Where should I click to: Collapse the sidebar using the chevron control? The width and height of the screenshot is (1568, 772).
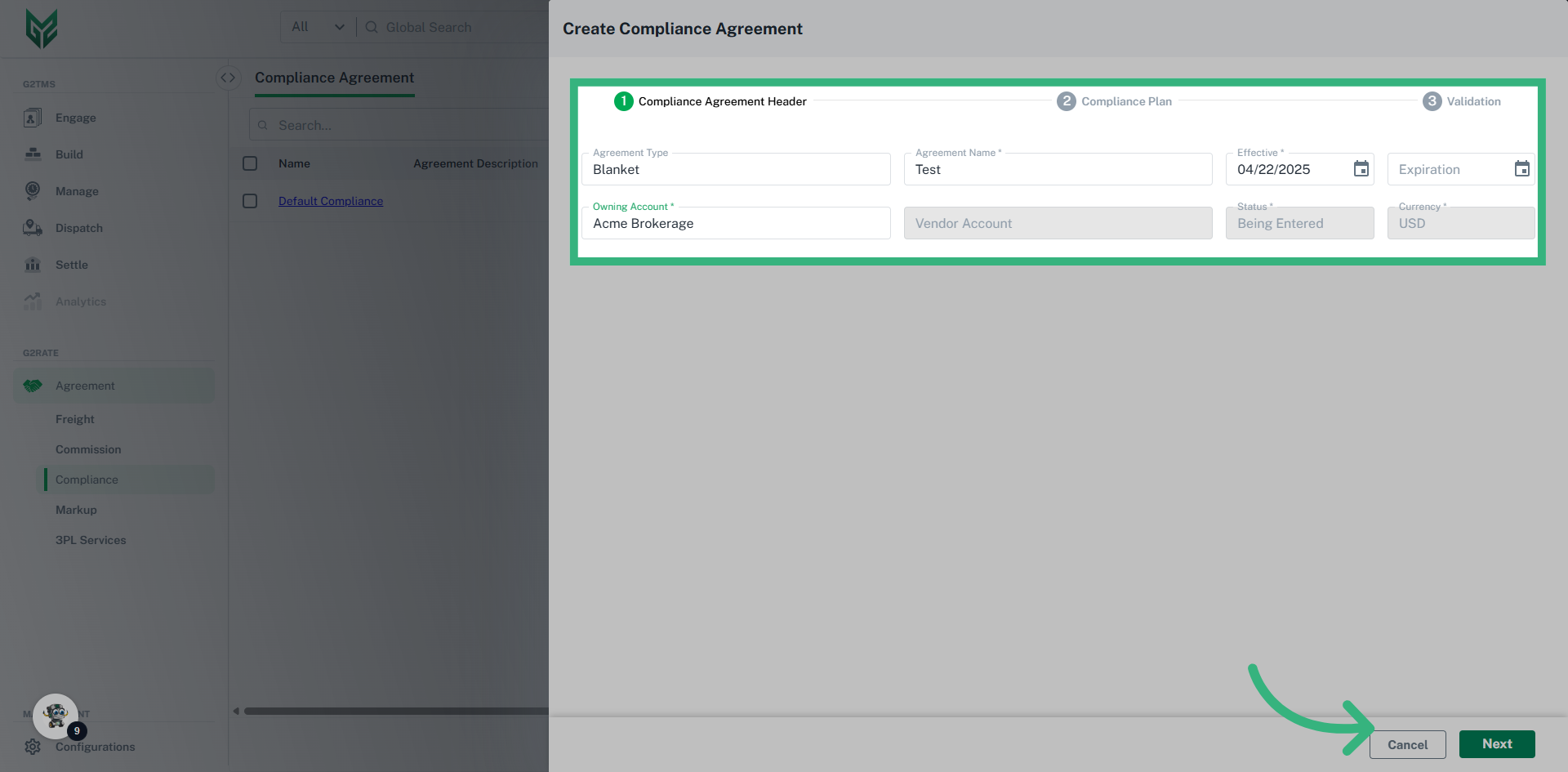(228, 77)
